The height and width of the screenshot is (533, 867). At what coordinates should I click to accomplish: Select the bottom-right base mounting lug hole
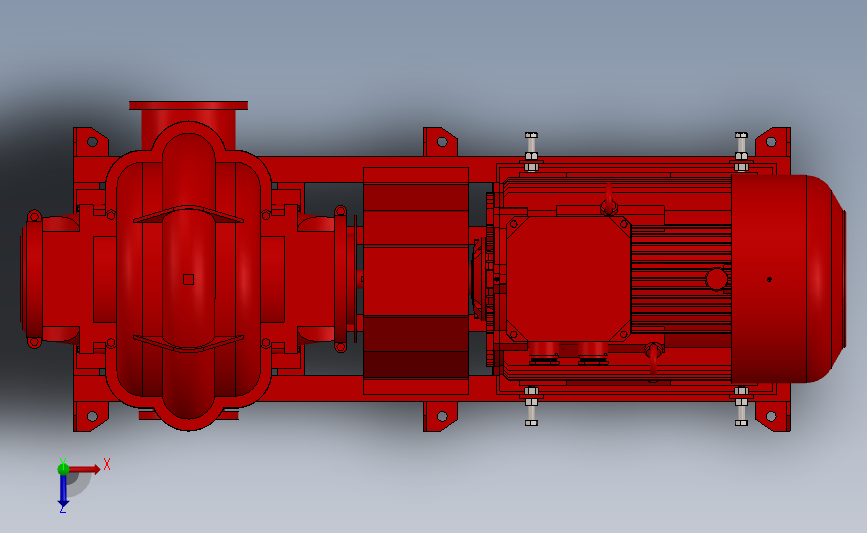tap(771, 416)
